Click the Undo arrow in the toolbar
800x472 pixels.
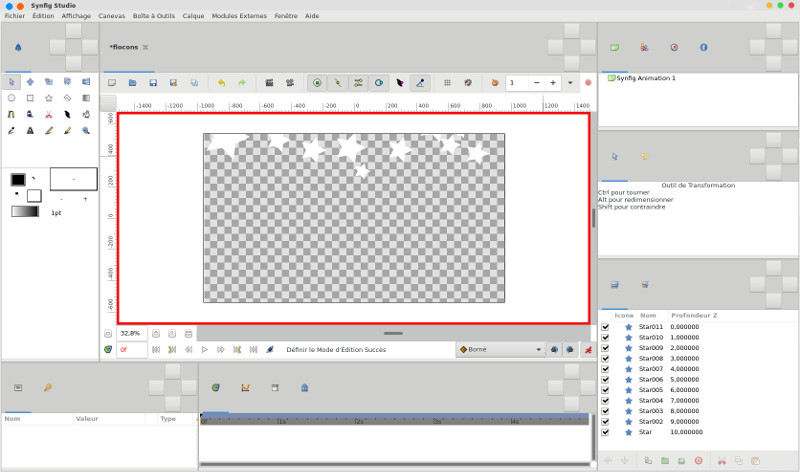point(221,82)
